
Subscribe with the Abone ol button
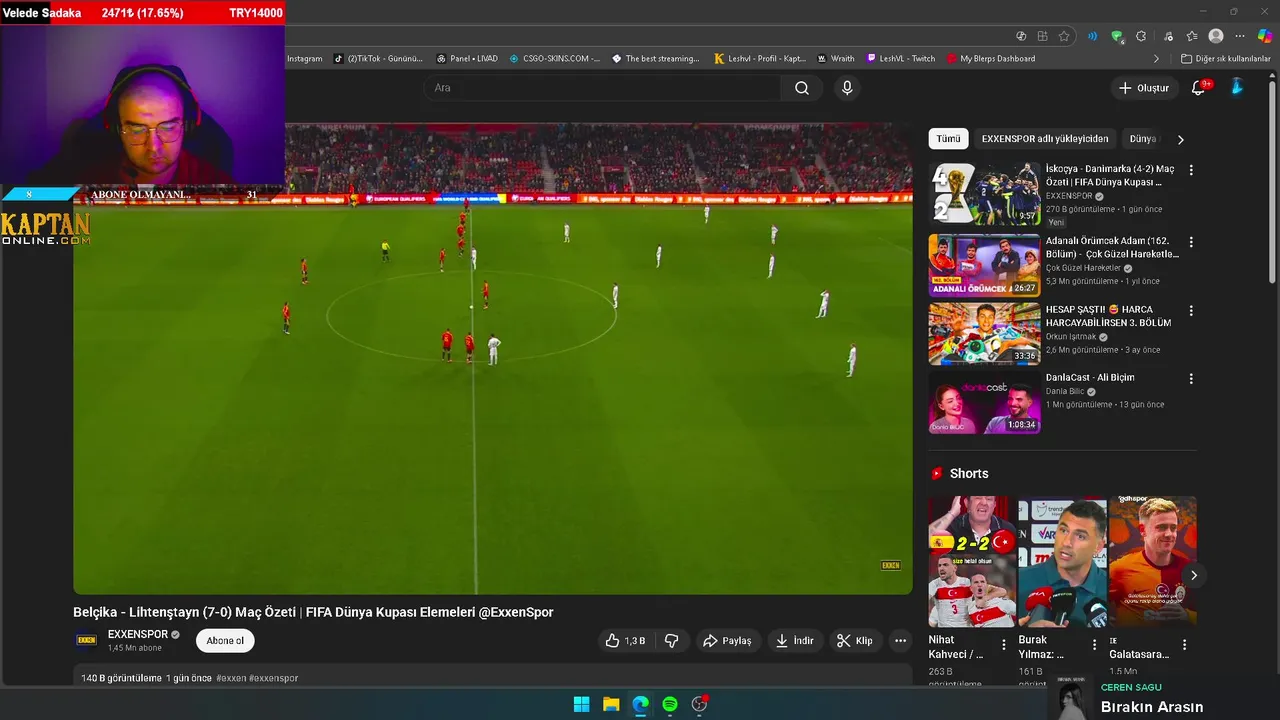tap(225, 641)
